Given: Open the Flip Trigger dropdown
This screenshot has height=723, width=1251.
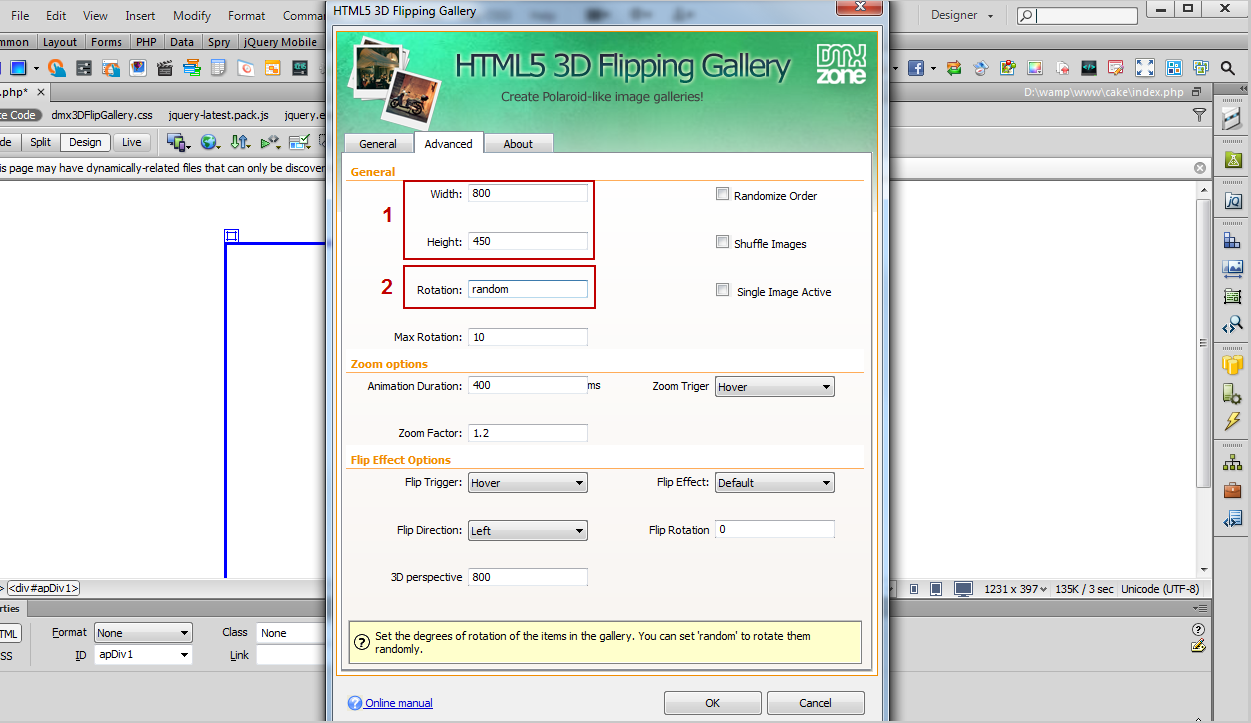Looking at the screenshot, I should (x=527, y=483).
